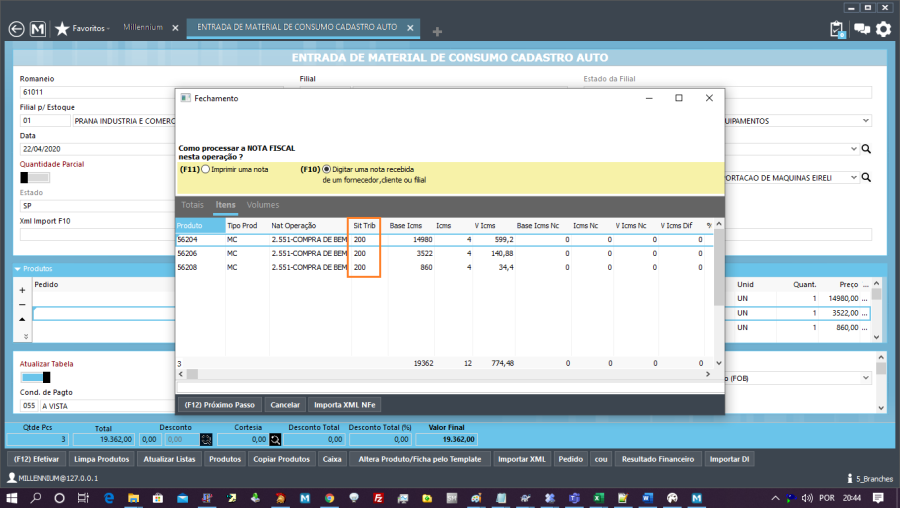
Task: Open the chat messages icon
Action: click(x=861, y=29)
